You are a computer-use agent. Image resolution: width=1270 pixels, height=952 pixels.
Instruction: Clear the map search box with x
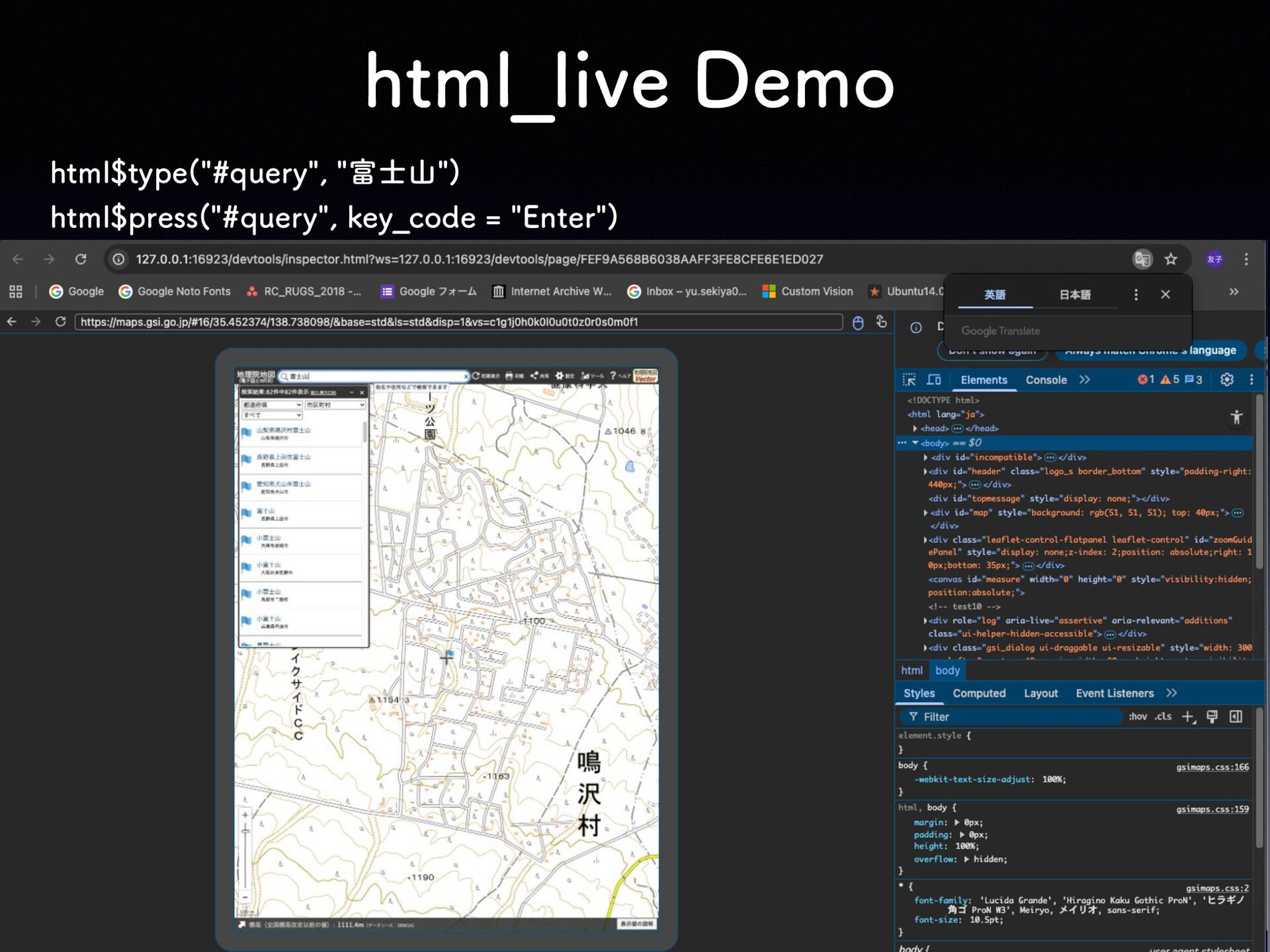pyautogui.click(x=466, y=376)
